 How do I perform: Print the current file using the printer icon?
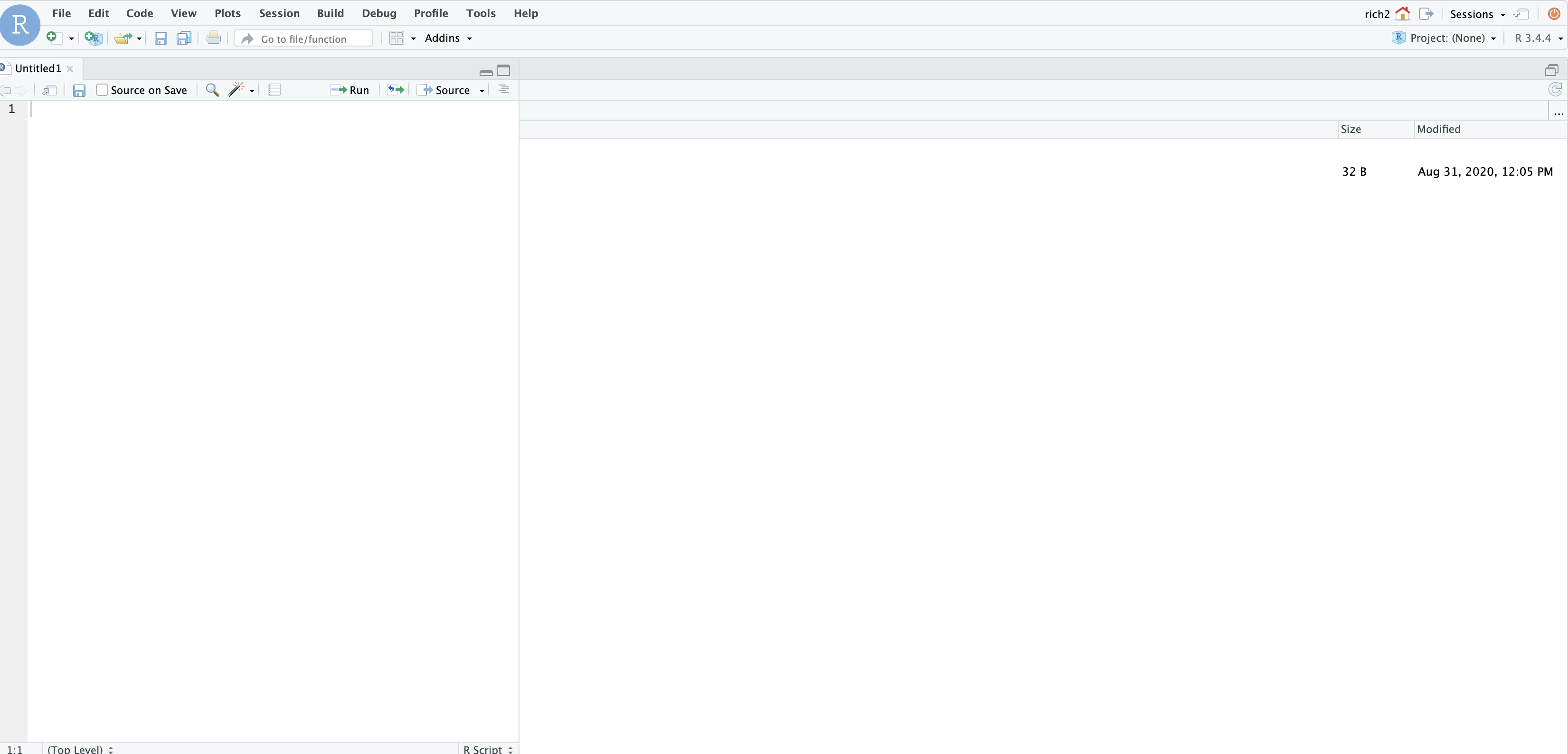(x=213, y=38)
